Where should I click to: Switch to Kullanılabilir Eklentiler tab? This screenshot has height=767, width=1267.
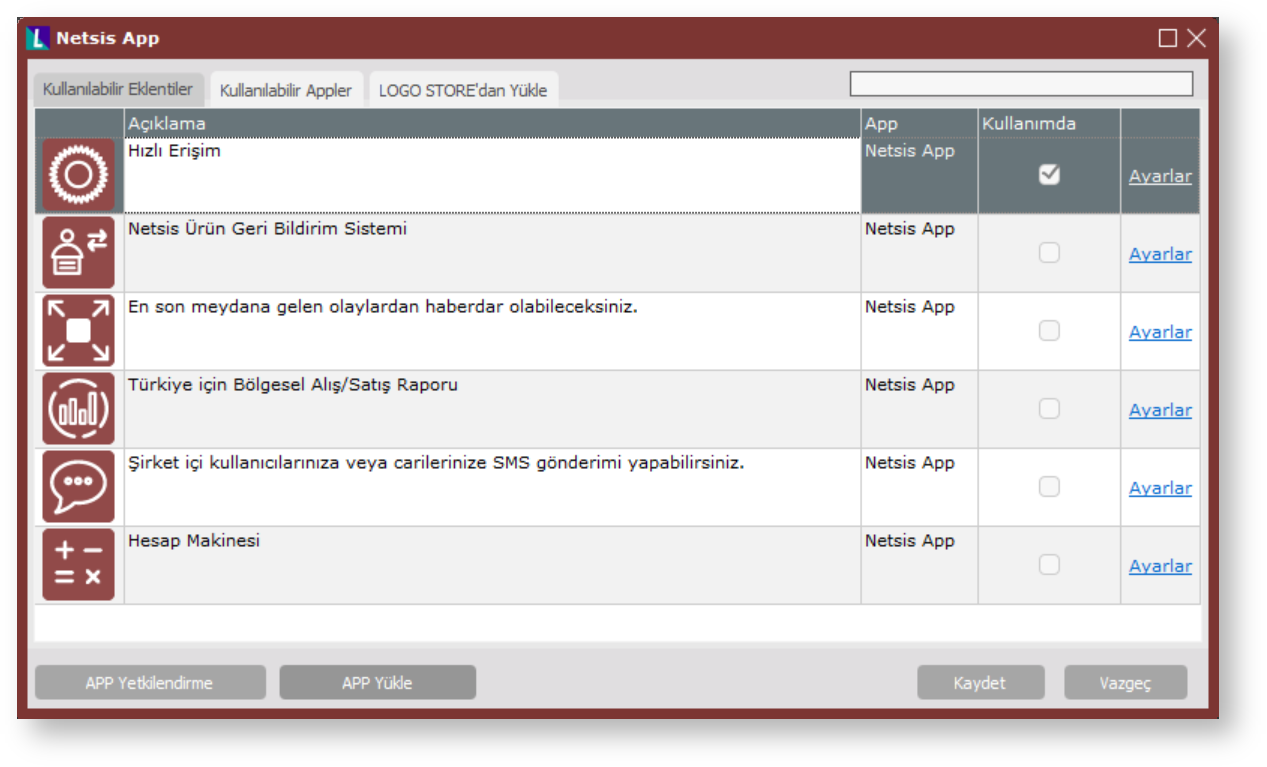[x=118, y=89]
